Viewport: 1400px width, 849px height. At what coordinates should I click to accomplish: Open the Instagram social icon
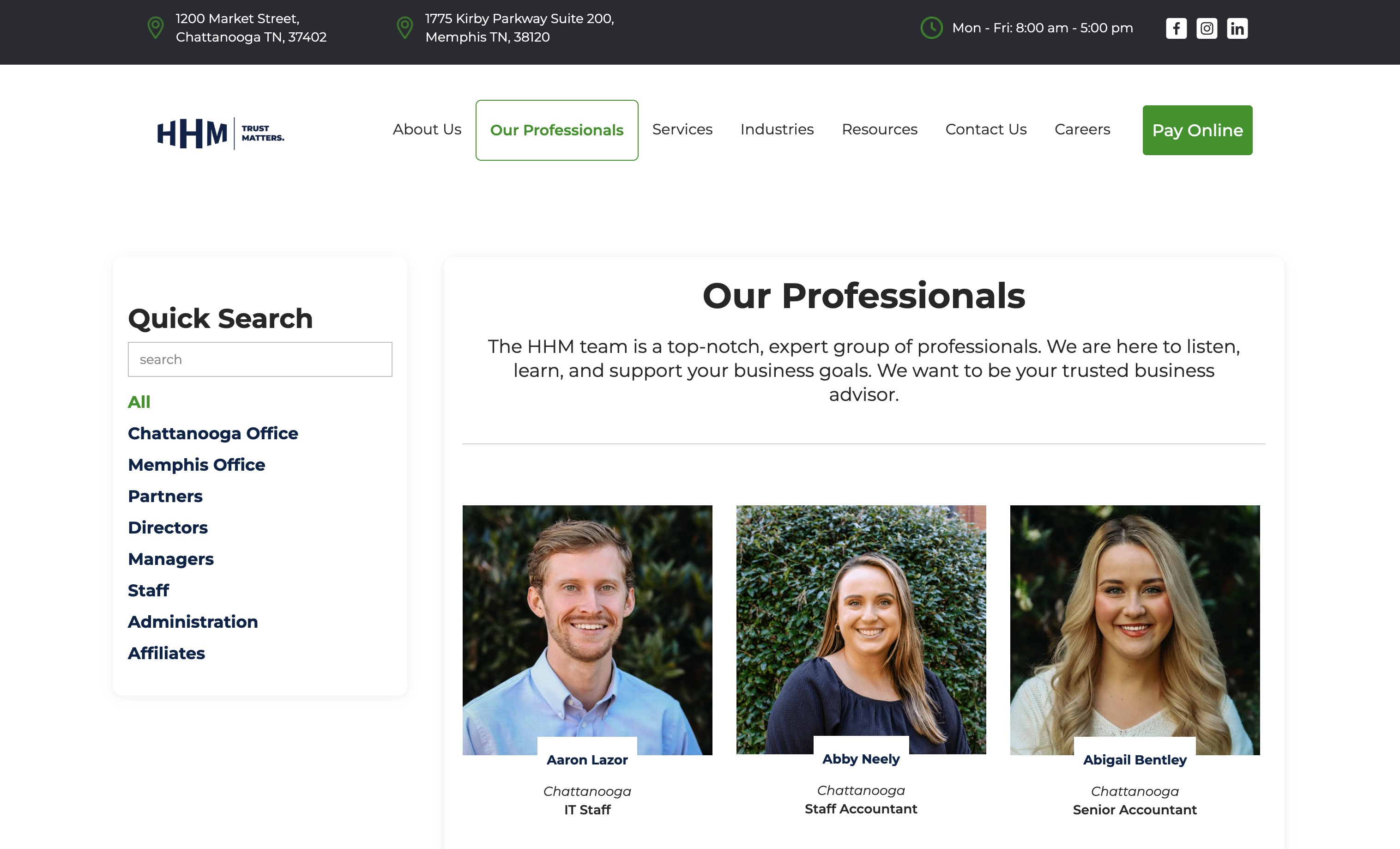tap(1206, 28)
